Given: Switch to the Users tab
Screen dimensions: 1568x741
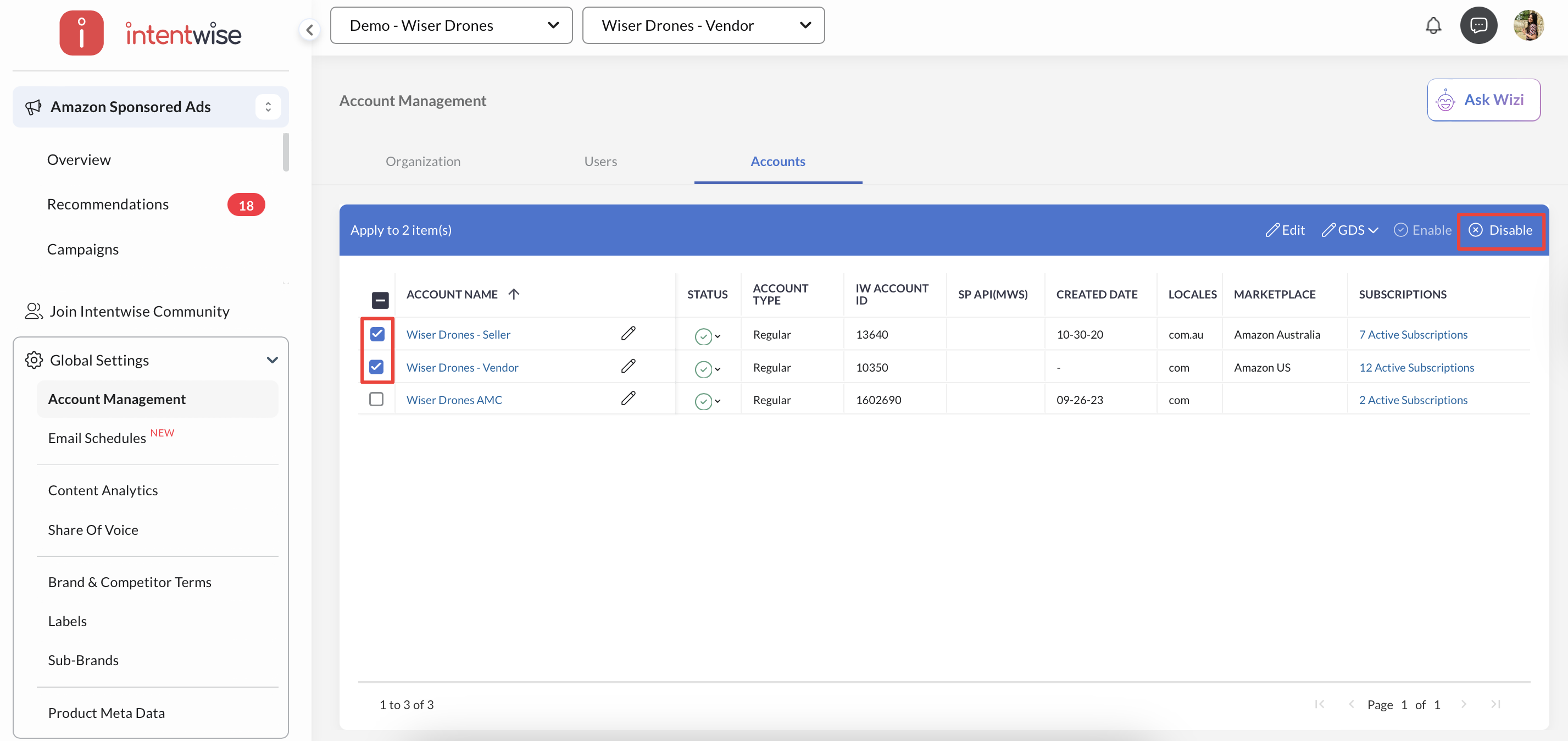Looking at the screenshot, I should pos(600,162).
